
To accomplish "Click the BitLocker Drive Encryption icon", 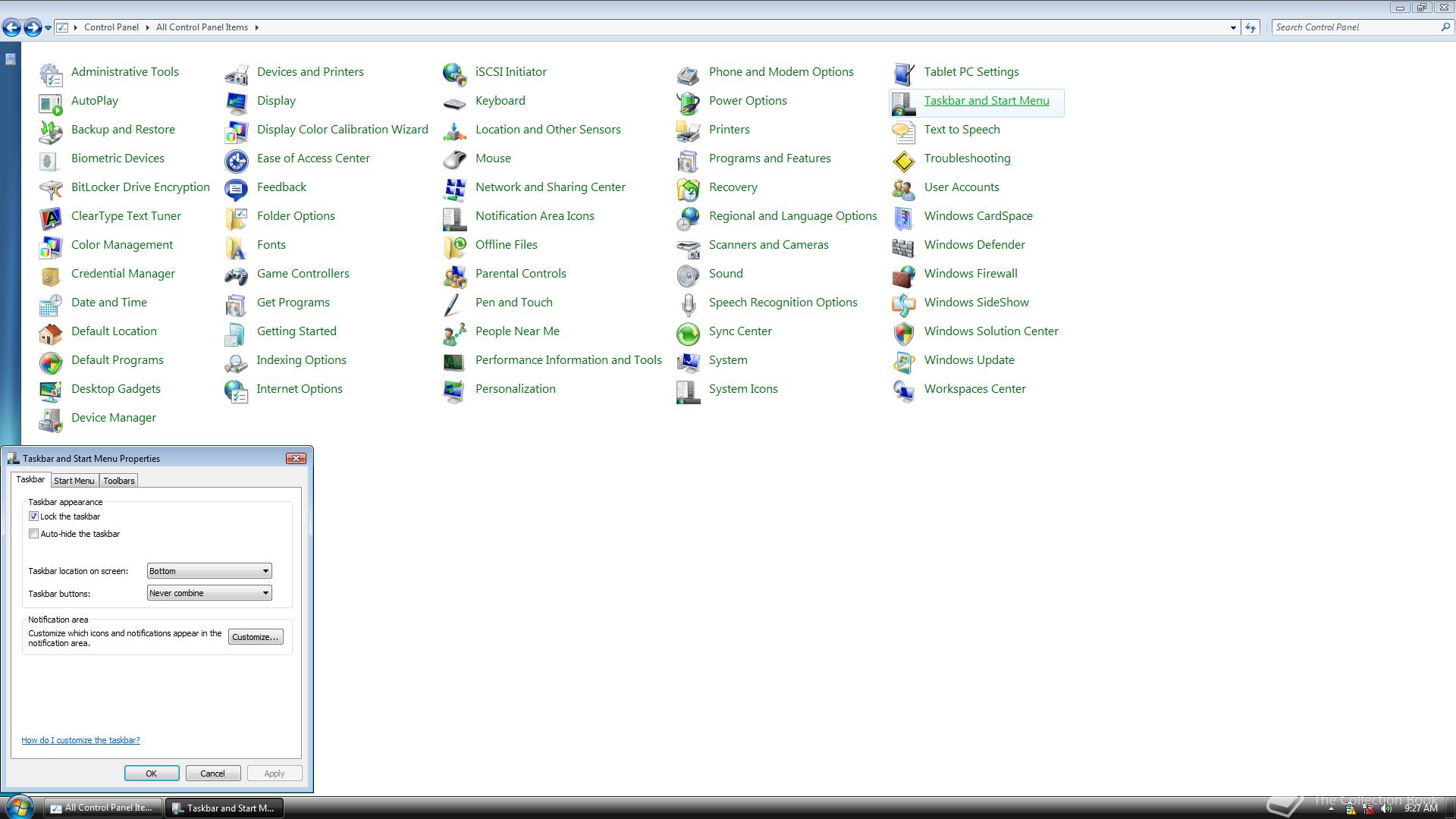I will click(x=50, y=188).
